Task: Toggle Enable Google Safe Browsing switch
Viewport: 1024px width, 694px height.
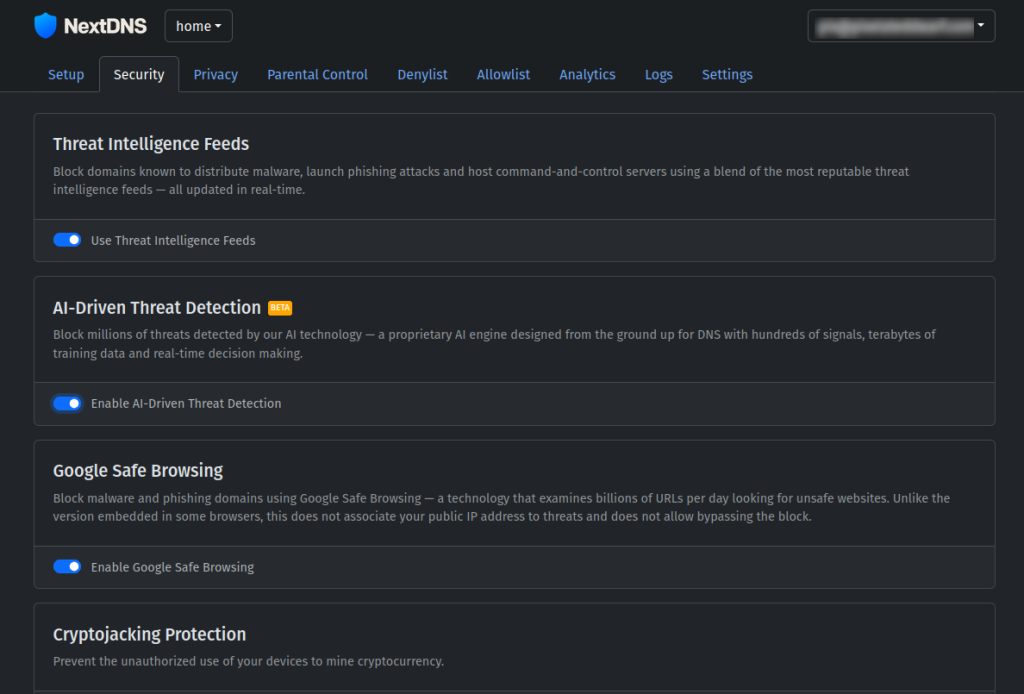Action: [67, 567]
